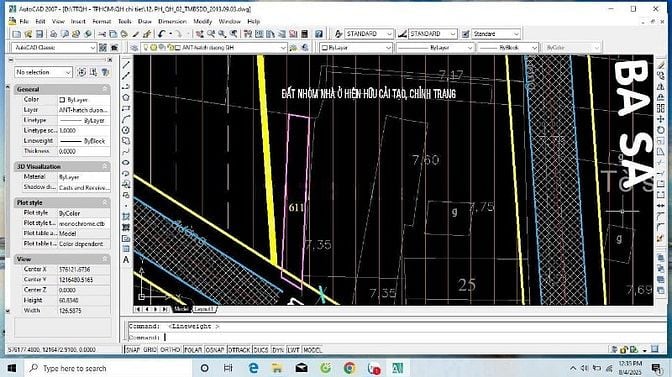Click the Zoom Previous icon
This screenshot has height=377, width=672.
234,34
